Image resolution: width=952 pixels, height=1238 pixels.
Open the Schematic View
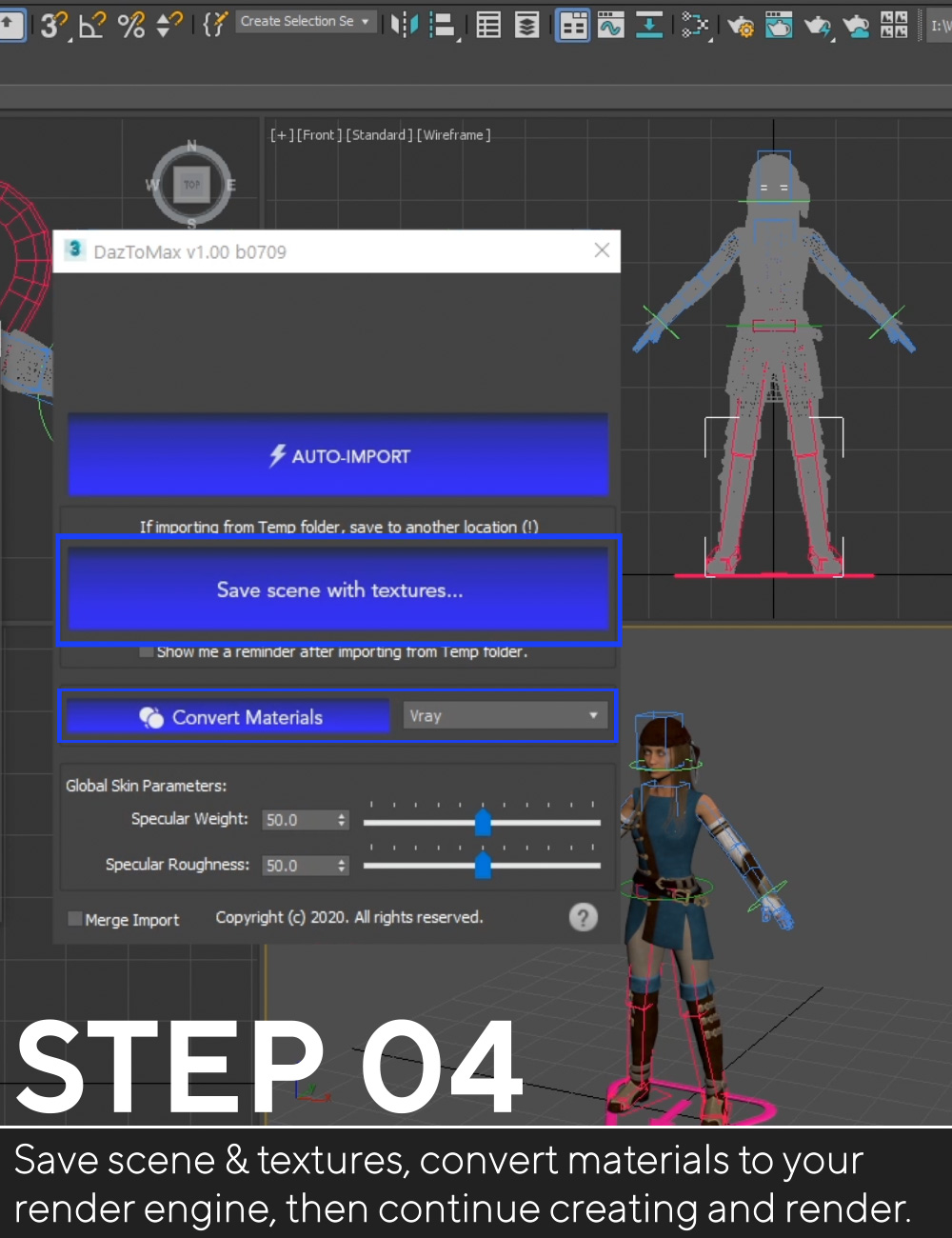(649, 25)
